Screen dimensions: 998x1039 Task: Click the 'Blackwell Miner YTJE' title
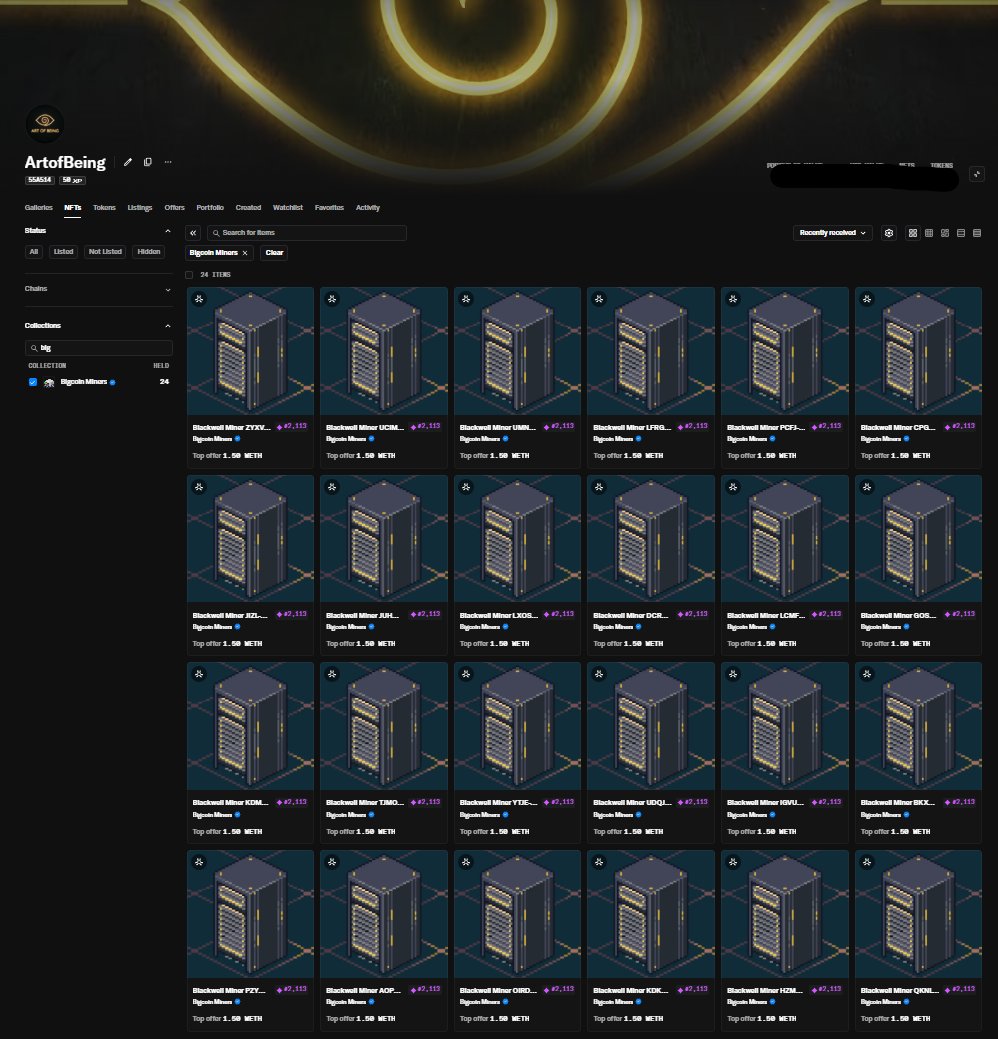(498, 803)
